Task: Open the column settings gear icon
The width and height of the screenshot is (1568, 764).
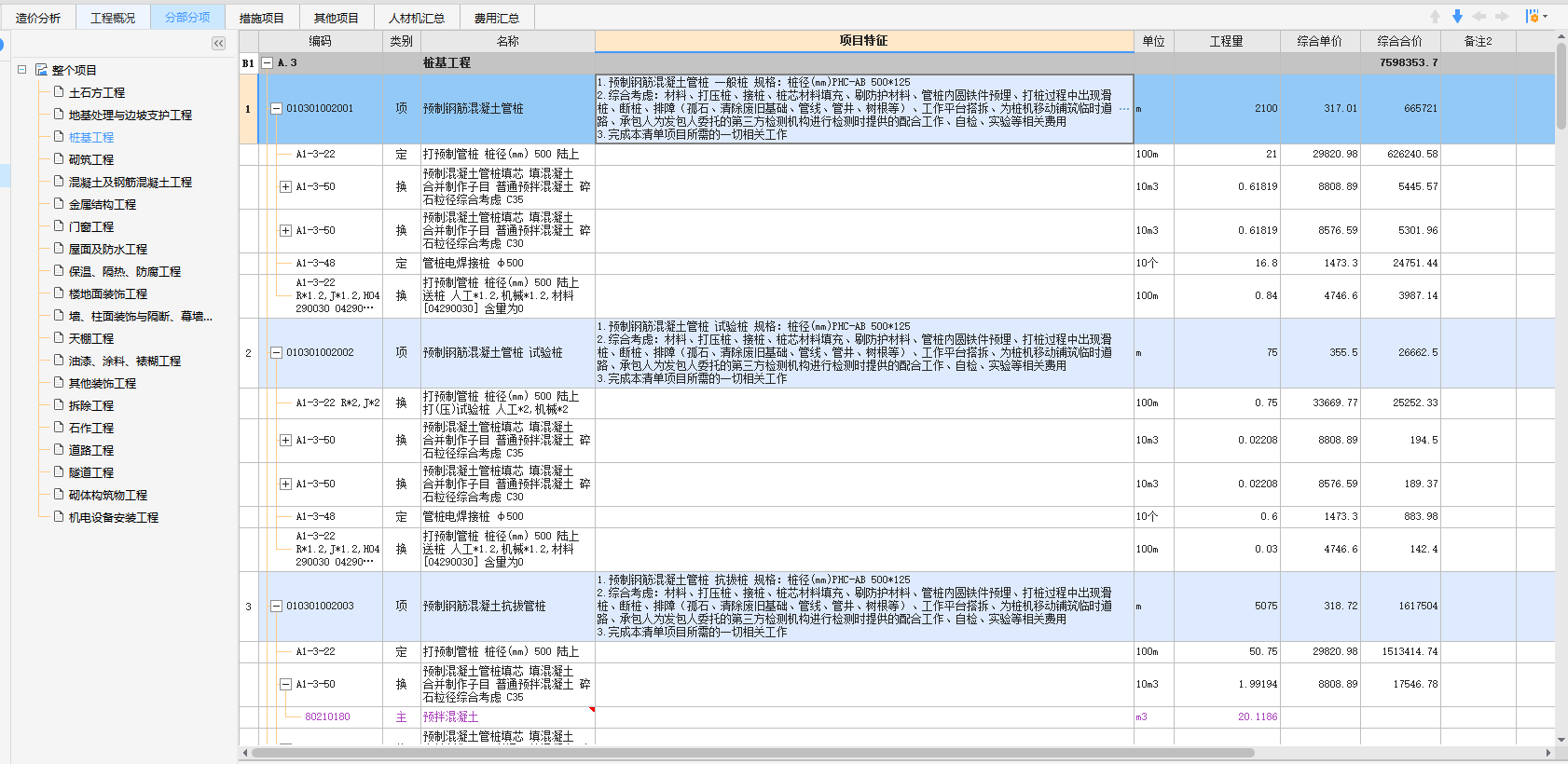Action: tap(1532, 17)
